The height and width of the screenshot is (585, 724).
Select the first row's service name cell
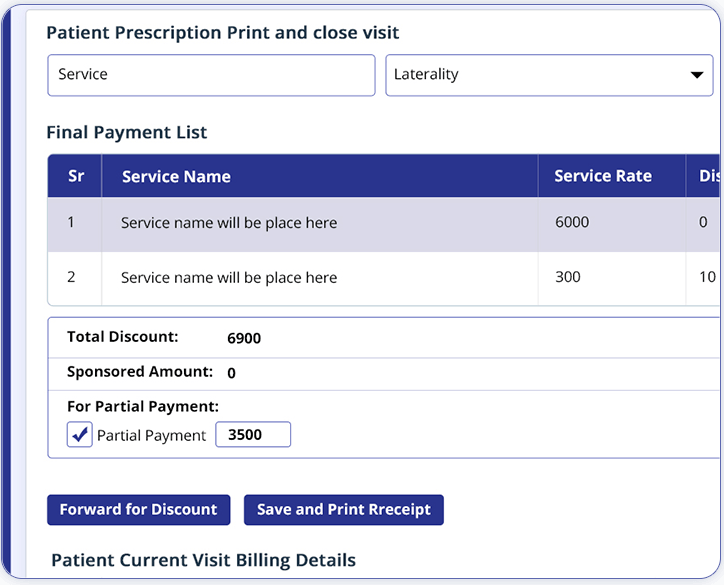tap(229, 223)
